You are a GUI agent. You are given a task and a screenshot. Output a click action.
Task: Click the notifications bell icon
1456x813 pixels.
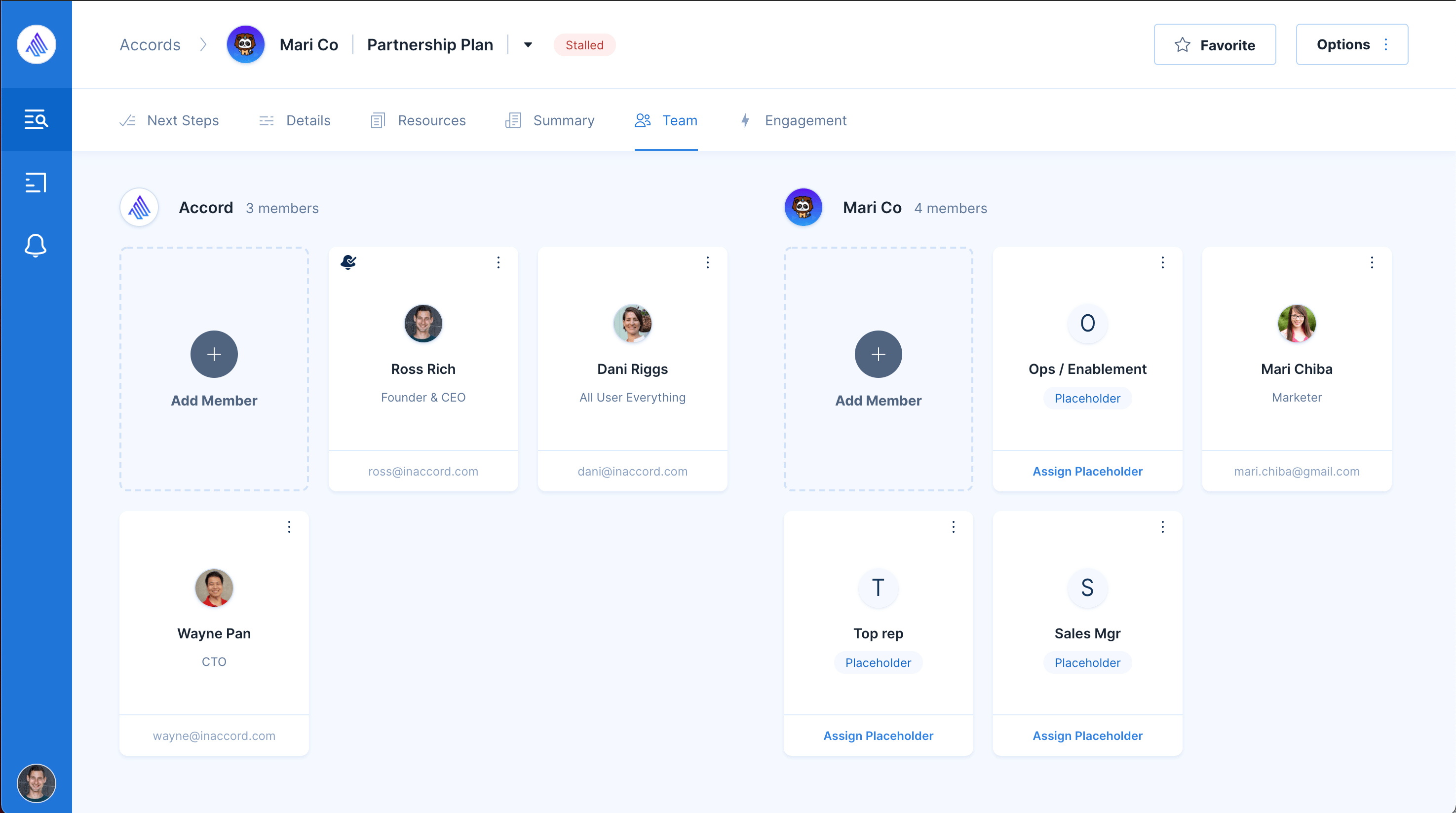(x=36, y=246)
